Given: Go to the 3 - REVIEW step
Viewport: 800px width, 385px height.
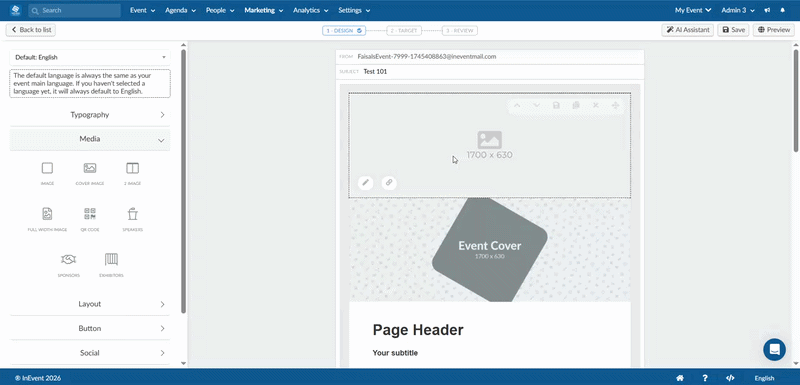Looking at the screenshot, I should (460, 31).
